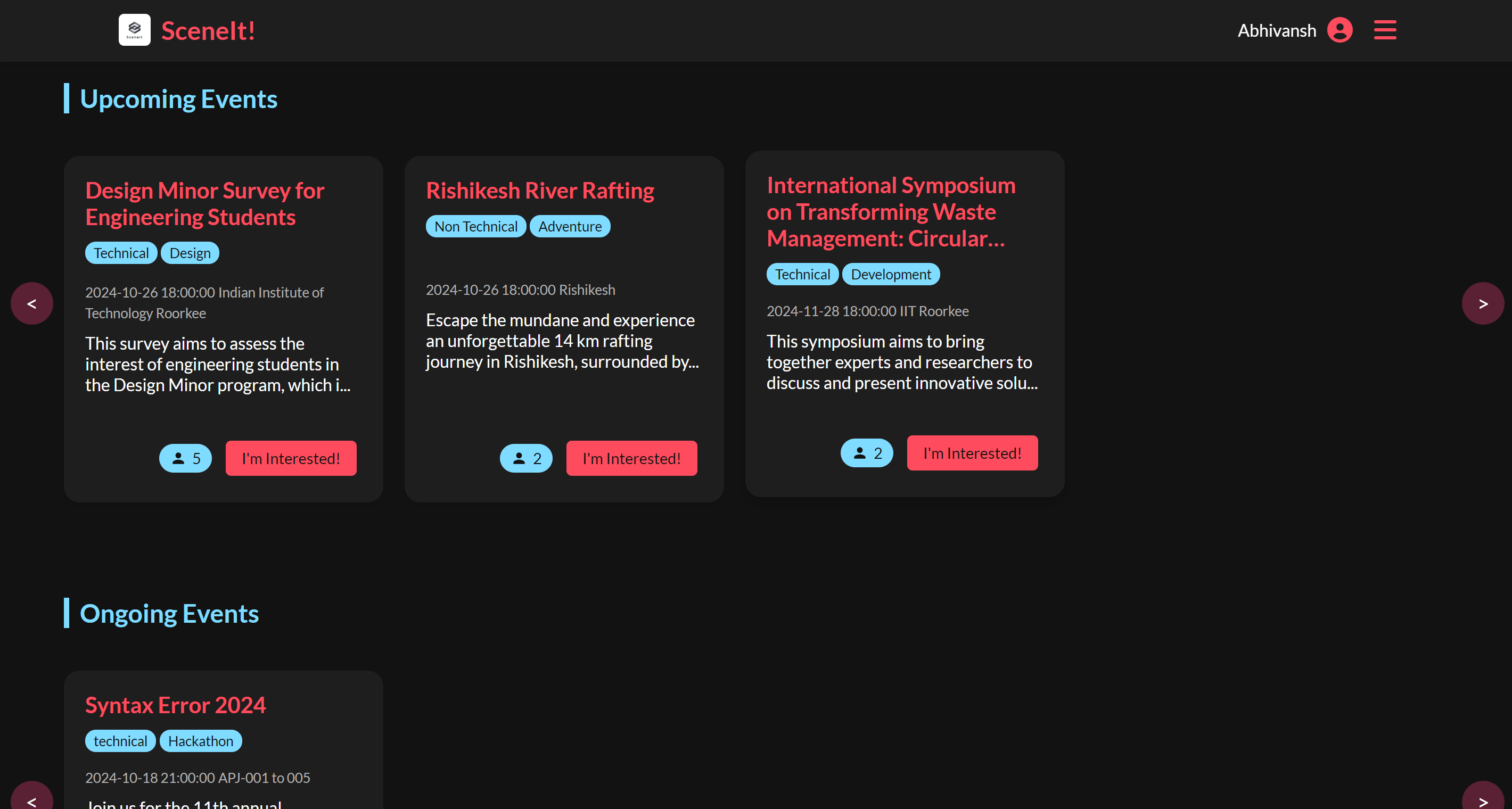Viewport: 1512px width, 809px height.
Task: Click Upcoming Events previous arrow
Action: pyautogui.click(x=32, y=303)
